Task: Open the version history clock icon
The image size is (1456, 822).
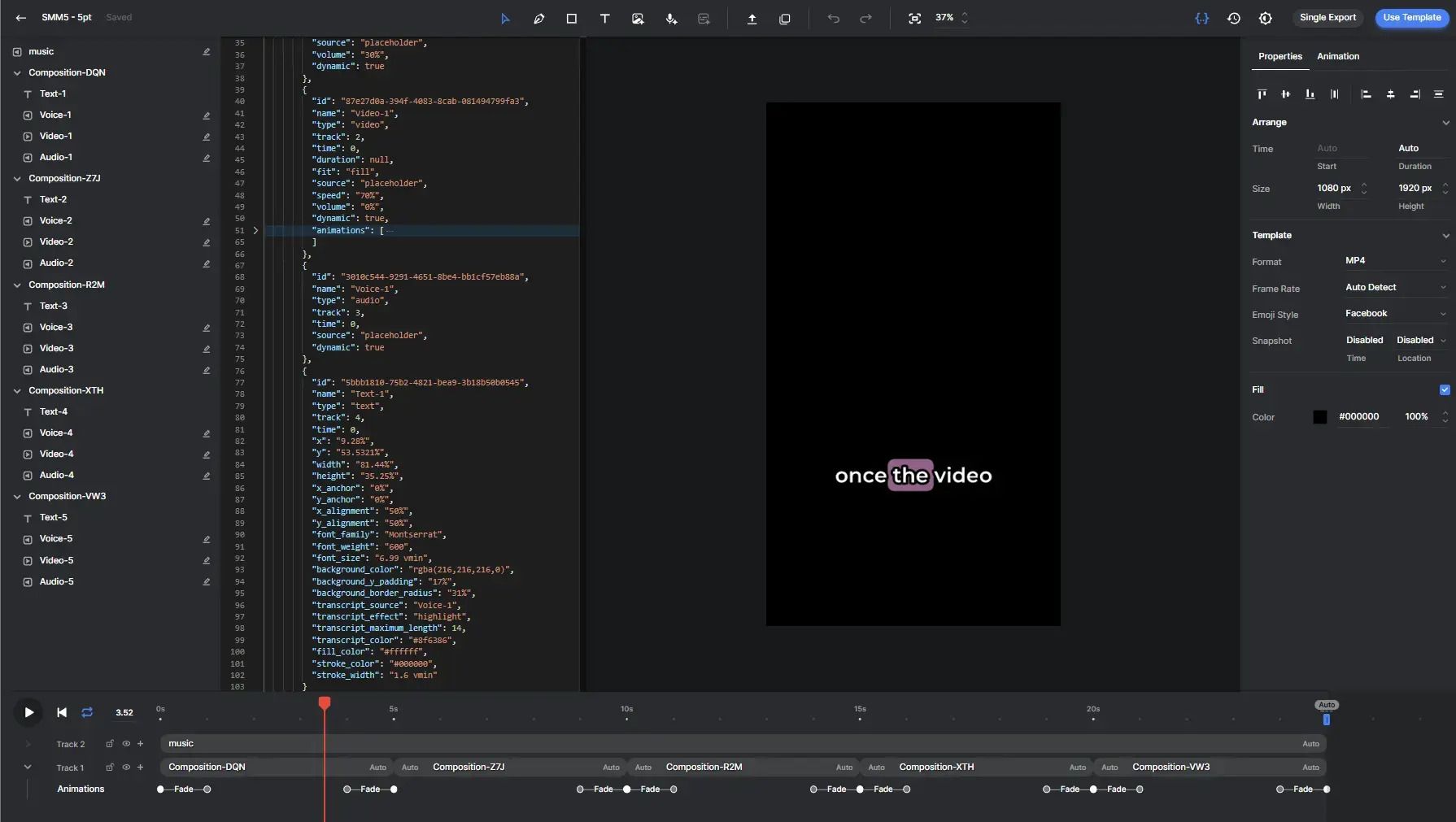Action: tap(1233, 18)
